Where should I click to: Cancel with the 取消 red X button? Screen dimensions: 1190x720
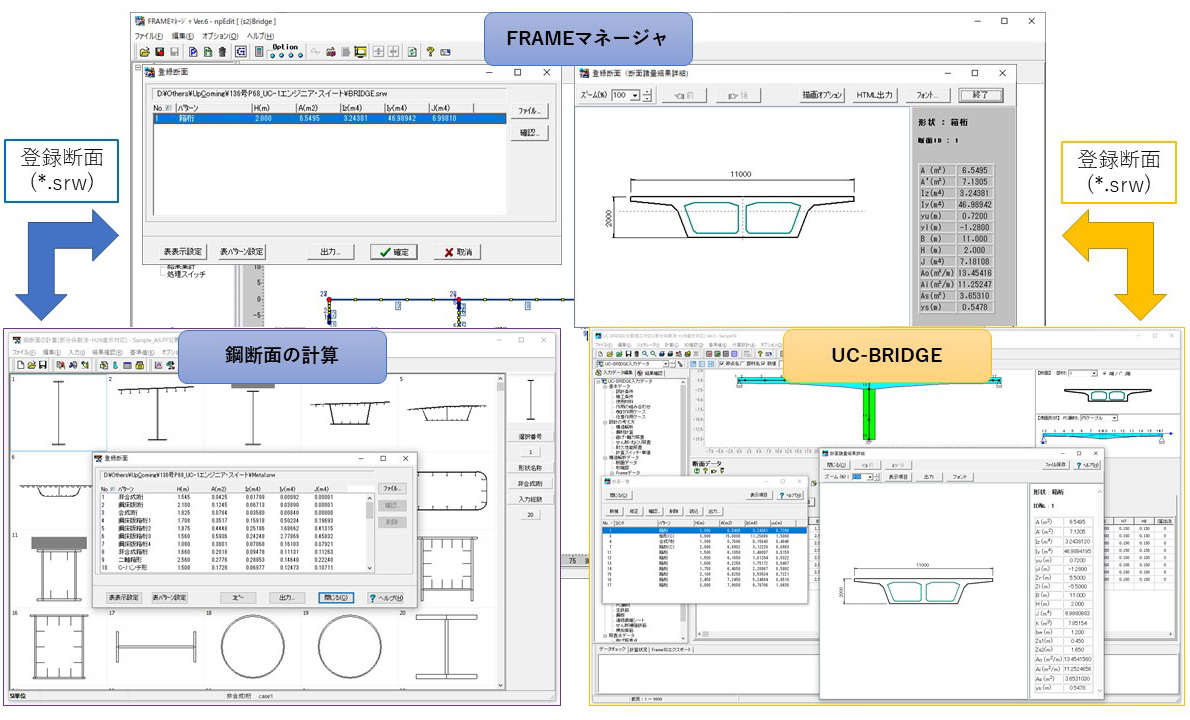(x=458, y=252)
